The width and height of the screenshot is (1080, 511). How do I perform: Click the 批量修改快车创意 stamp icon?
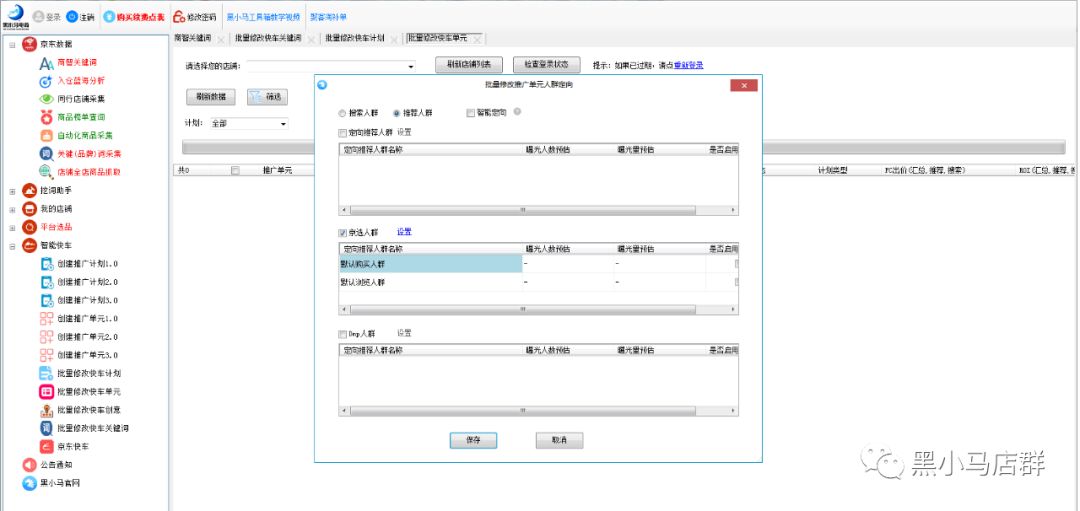coord(46,410)
